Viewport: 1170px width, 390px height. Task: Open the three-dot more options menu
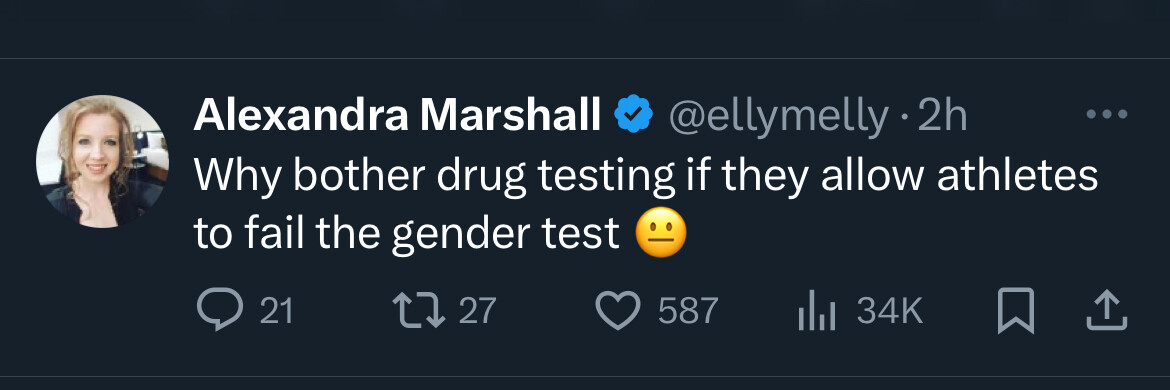[1107, 115]
